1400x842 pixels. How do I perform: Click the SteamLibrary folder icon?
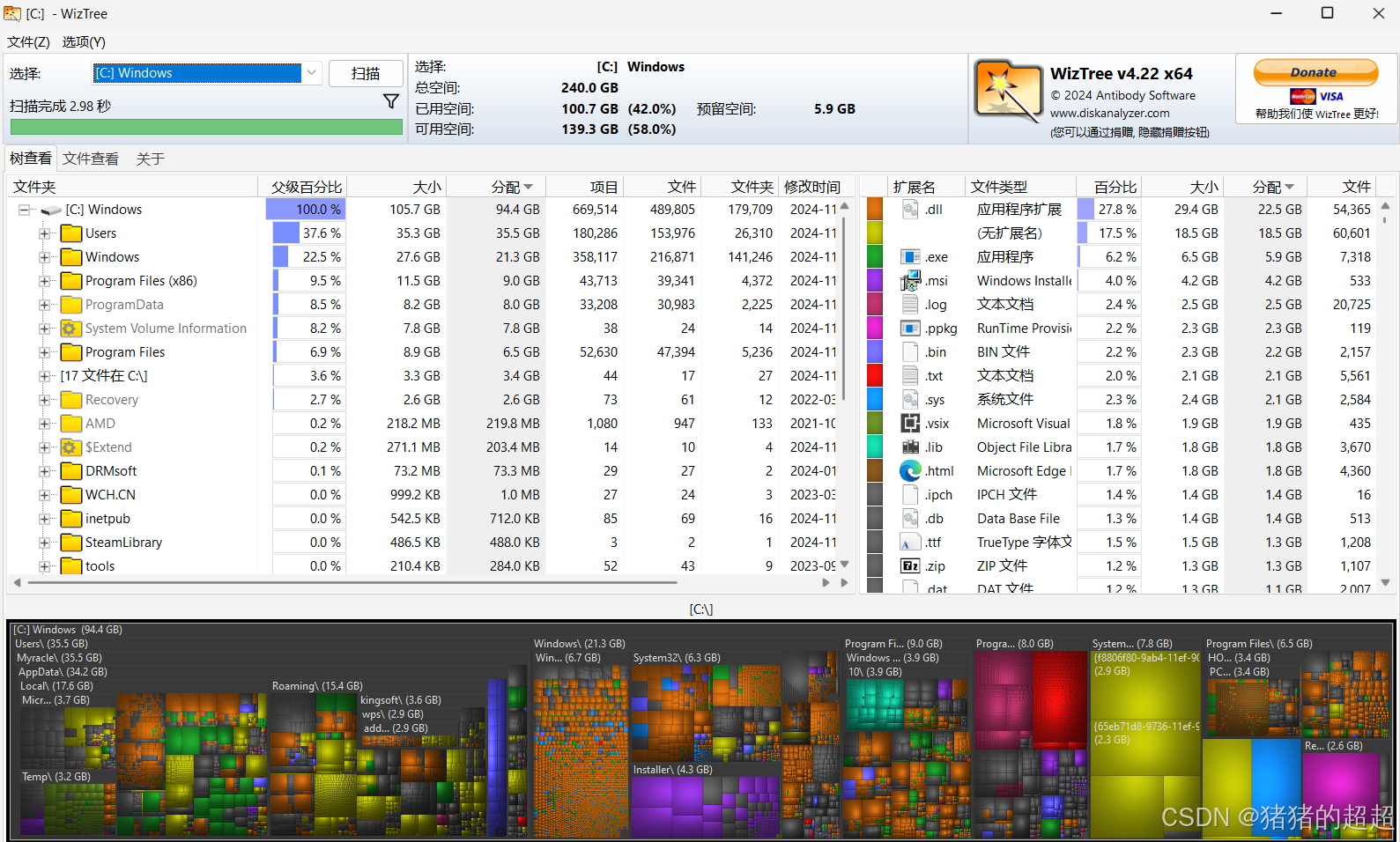pos(71,543)
